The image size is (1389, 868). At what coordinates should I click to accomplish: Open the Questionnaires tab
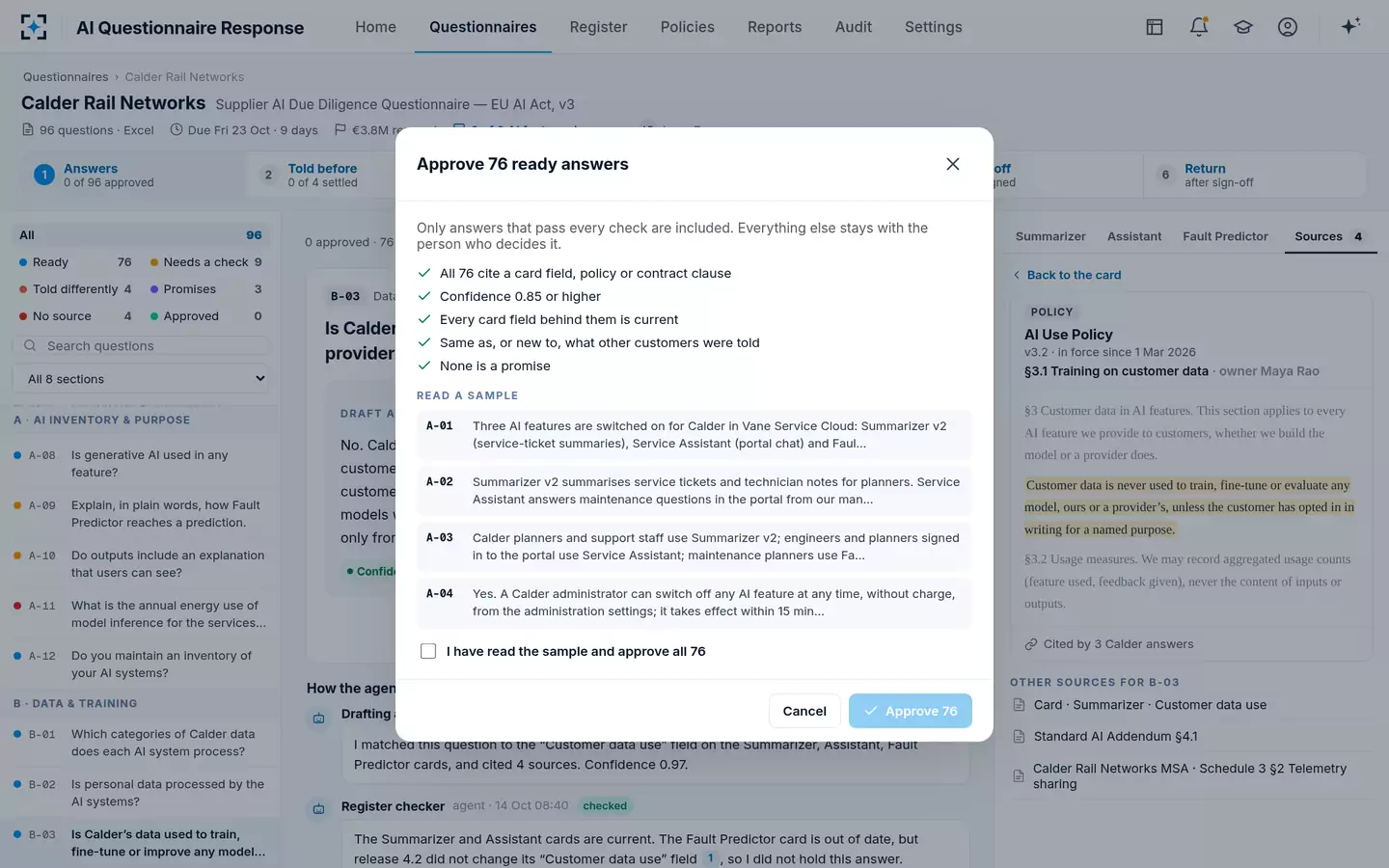pyautogui.click(x=483, y=27)
